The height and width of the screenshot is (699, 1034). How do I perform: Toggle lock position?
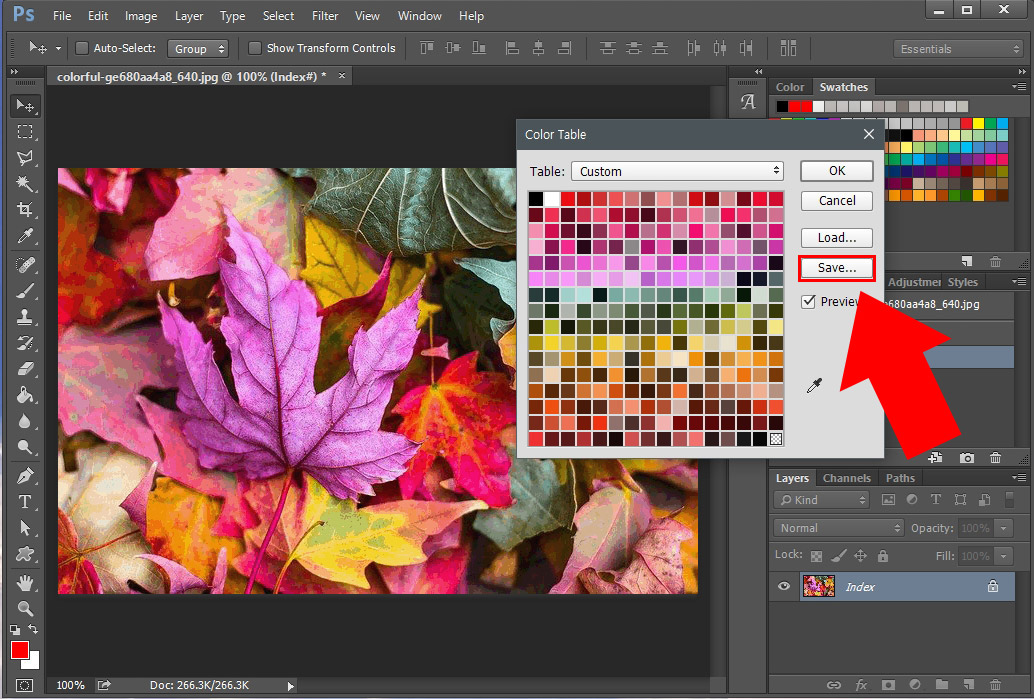point(861,556)
